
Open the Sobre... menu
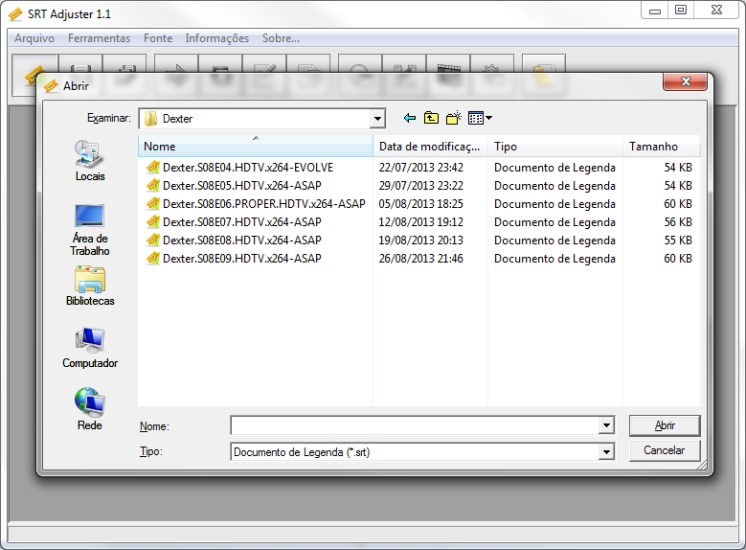(281, 38)
